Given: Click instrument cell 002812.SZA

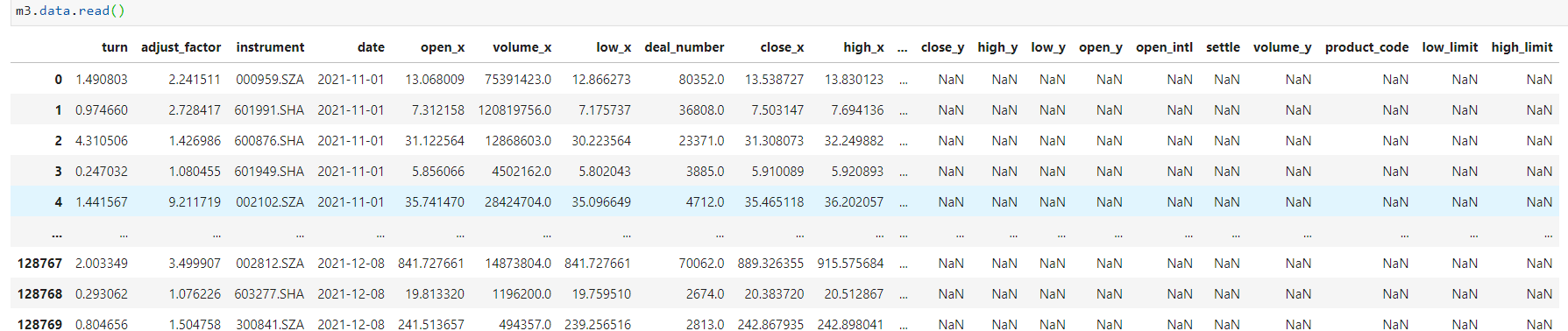Looking at the screenshot, I should point(270,264).
